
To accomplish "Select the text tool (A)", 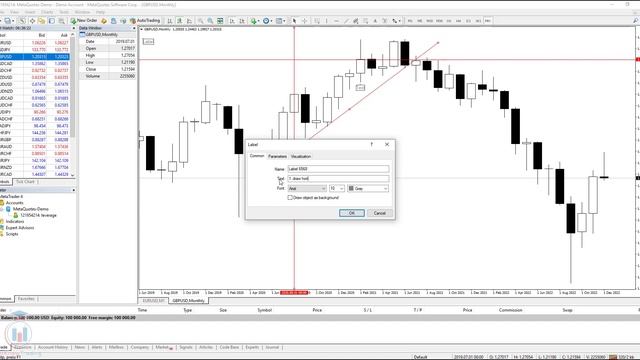I will (x=375, y=20).
